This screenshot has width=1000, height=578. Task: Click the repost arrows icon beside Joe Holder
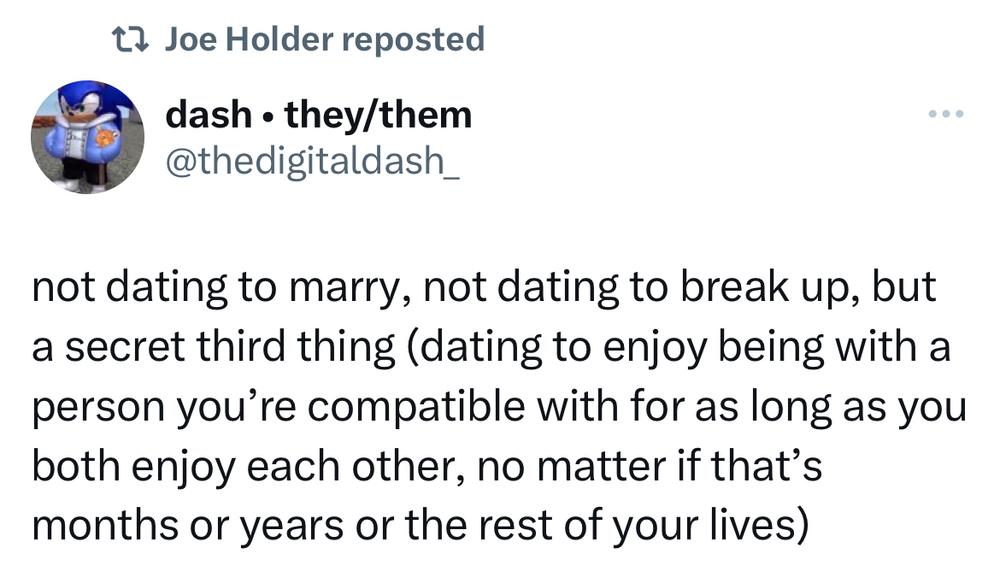130,40
